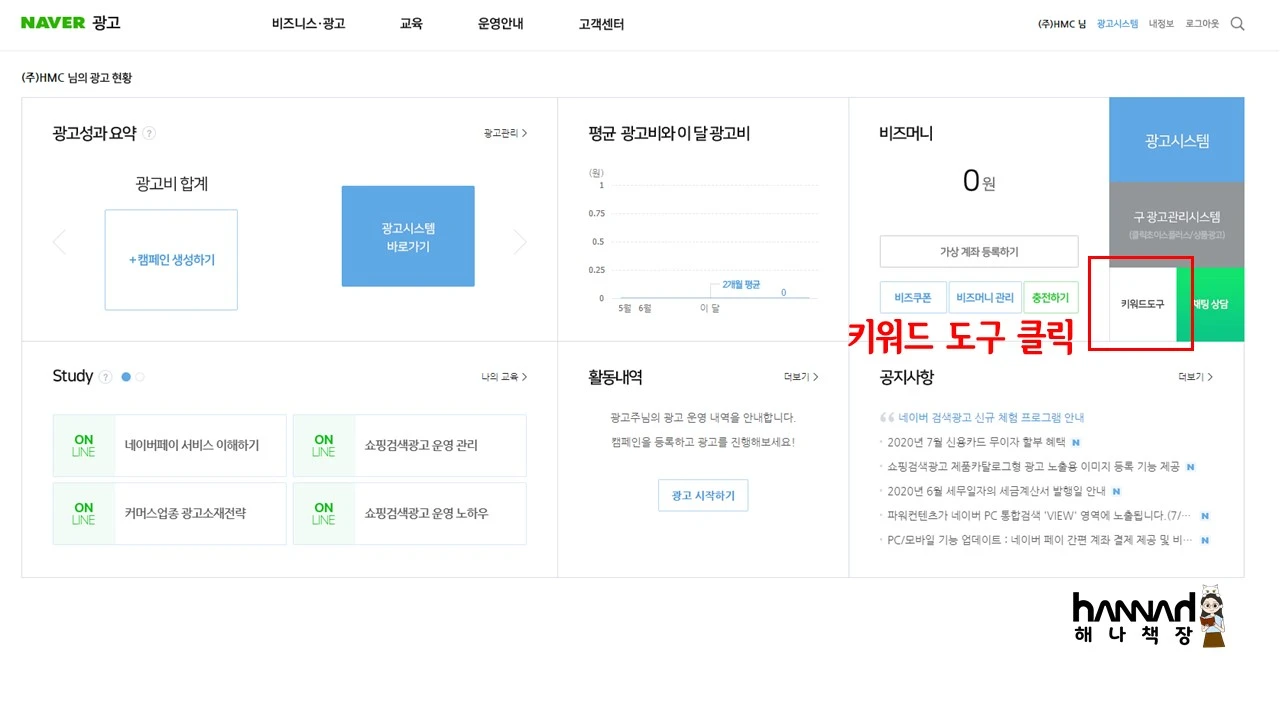Open the 고객센터 menu
This screenshot has height=720, width=1280.
click(600, 24)
